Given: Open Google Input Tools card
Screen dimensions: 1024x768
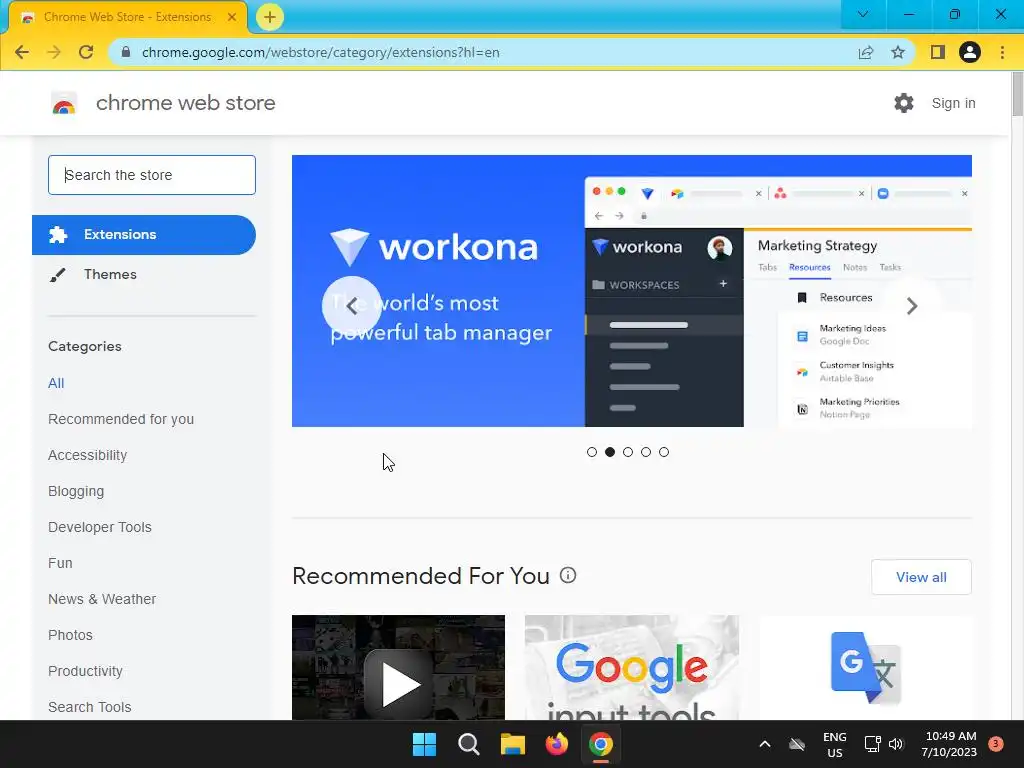Looking at the screenshot, I should click(x=632, y=667).
